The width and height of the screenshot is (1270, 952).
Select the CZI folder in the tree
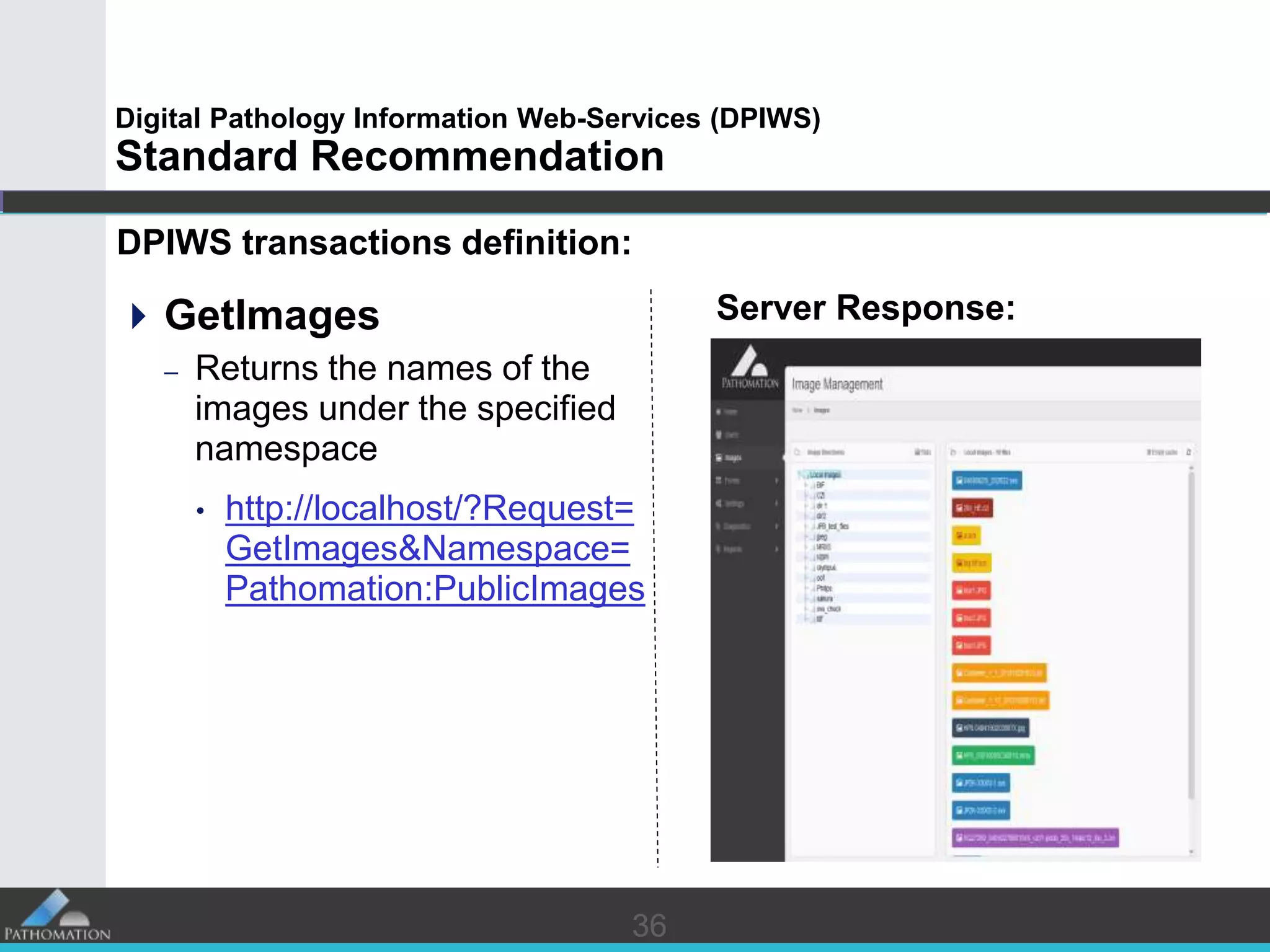(x=820, y=495)
